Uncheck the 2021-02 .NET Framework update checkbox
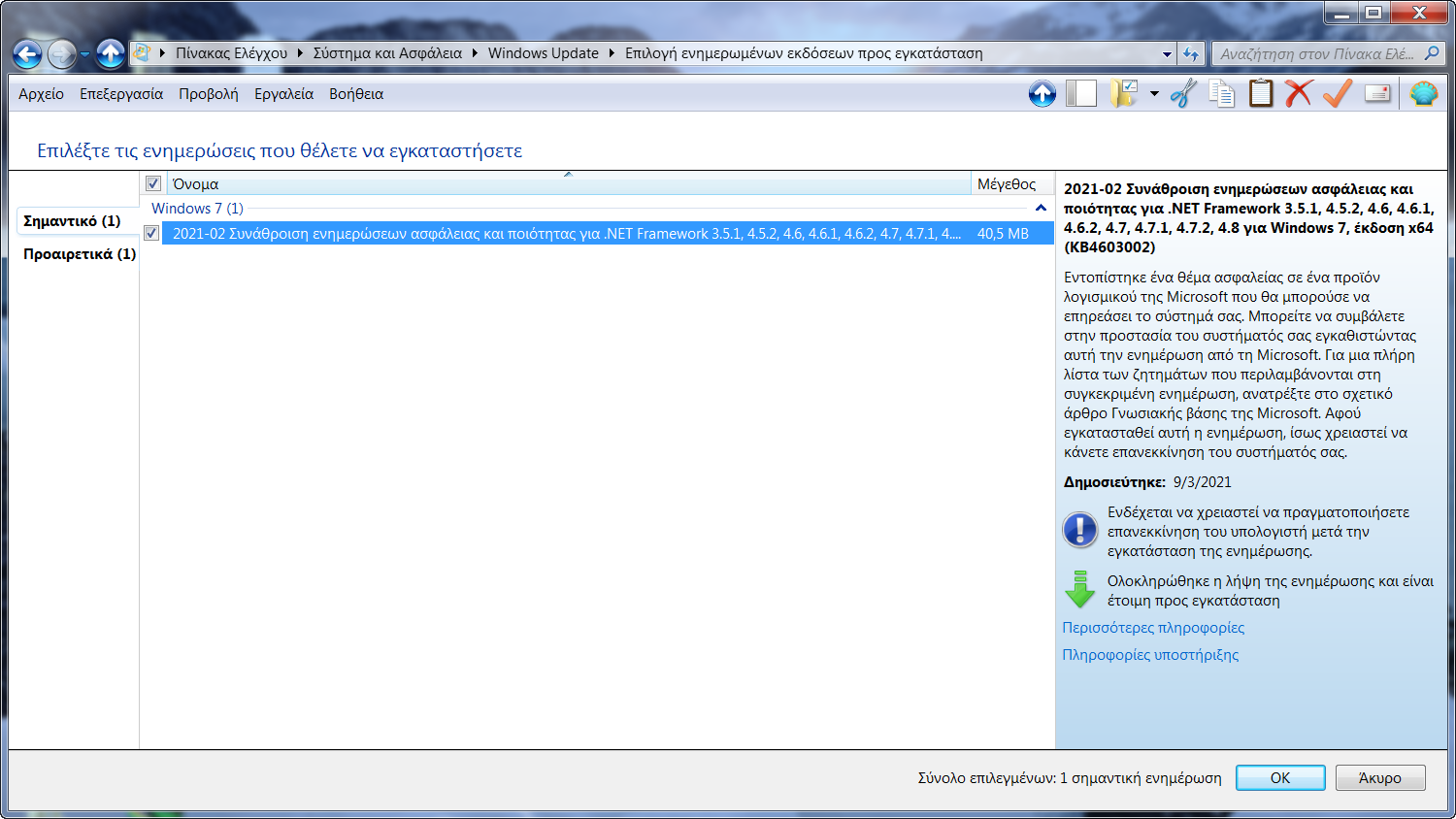The height and width of the screenshot is (819, 1456). coord(151,233)
